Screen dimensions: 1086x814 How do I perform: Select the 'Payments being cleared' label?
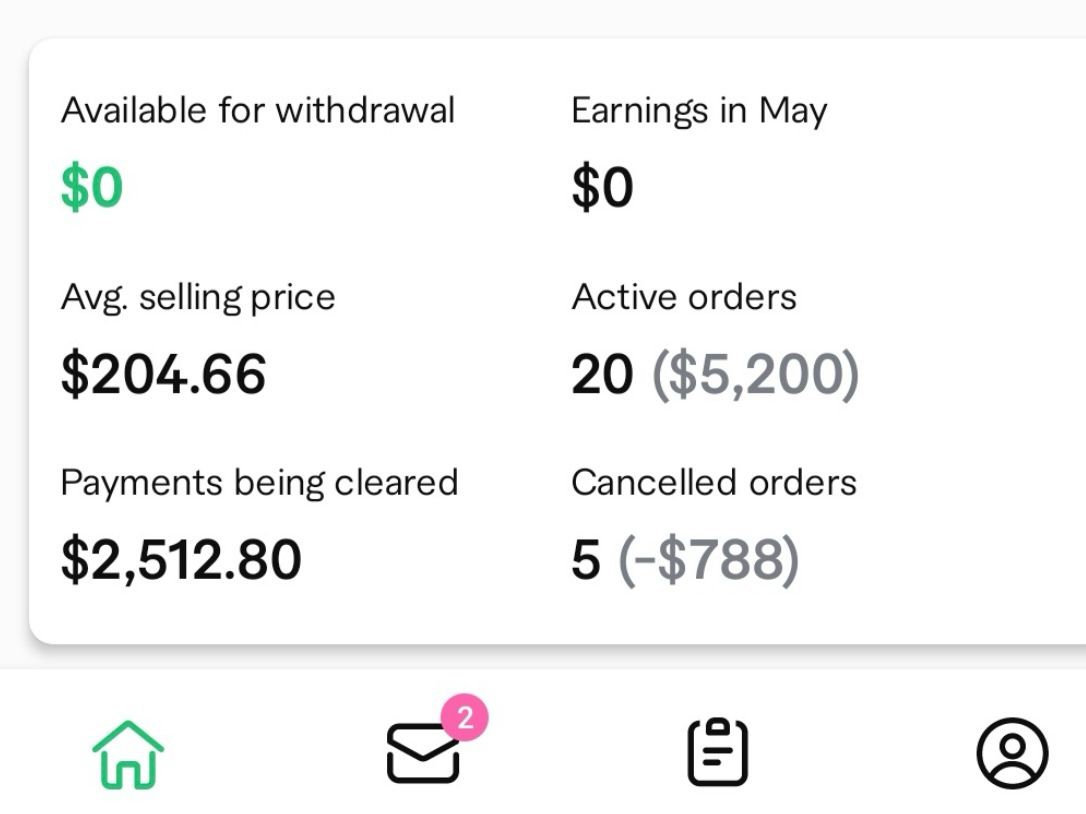pos(259,482)
